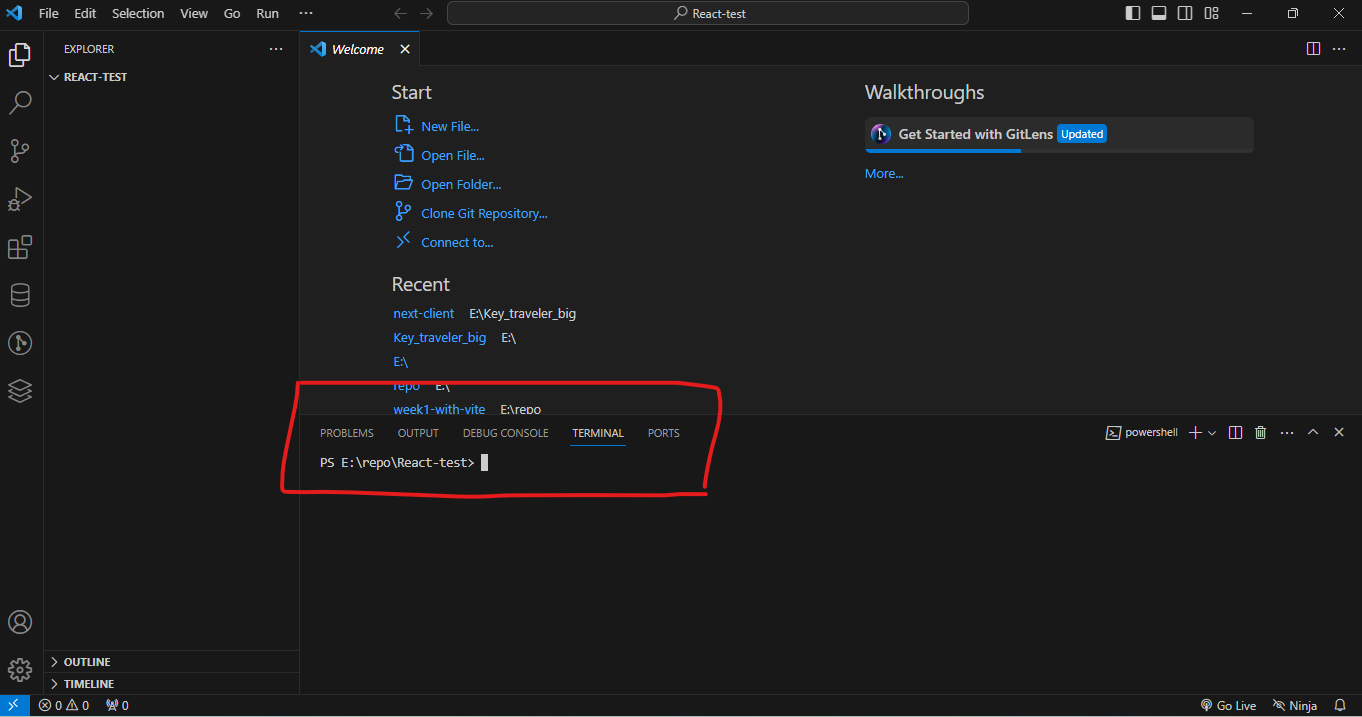Toggle the bottom panel visibility
The image size is (1362, 717).
coord(1159,13)
